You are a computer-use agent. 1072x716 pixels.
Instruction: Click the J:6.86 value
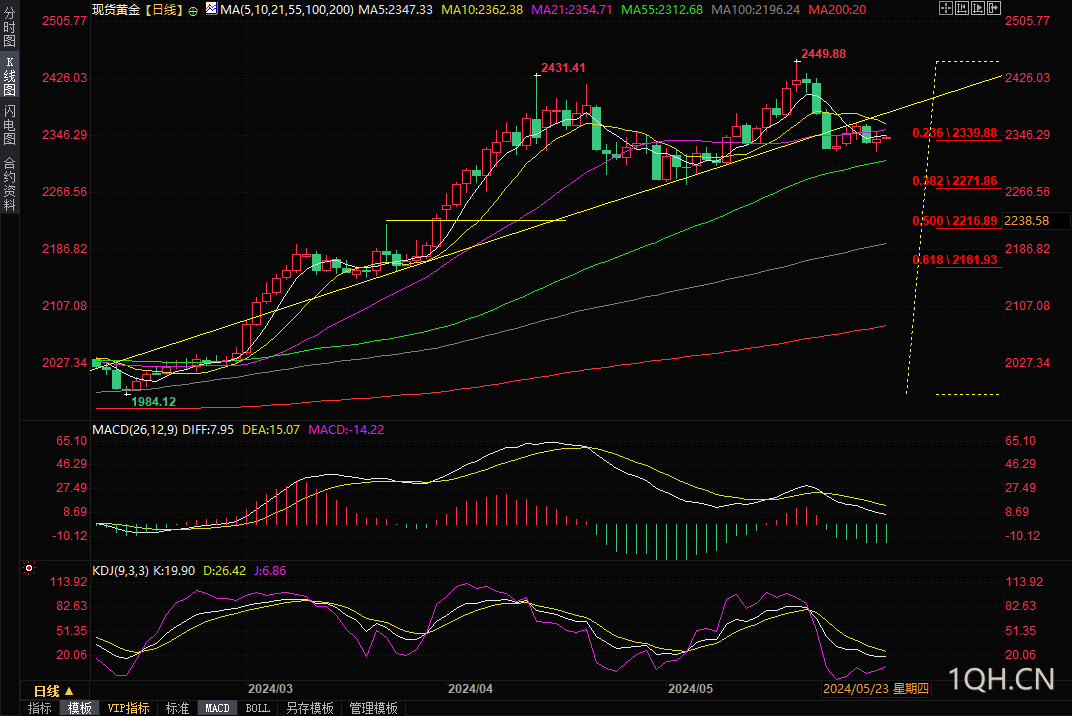tap(270, 570)
